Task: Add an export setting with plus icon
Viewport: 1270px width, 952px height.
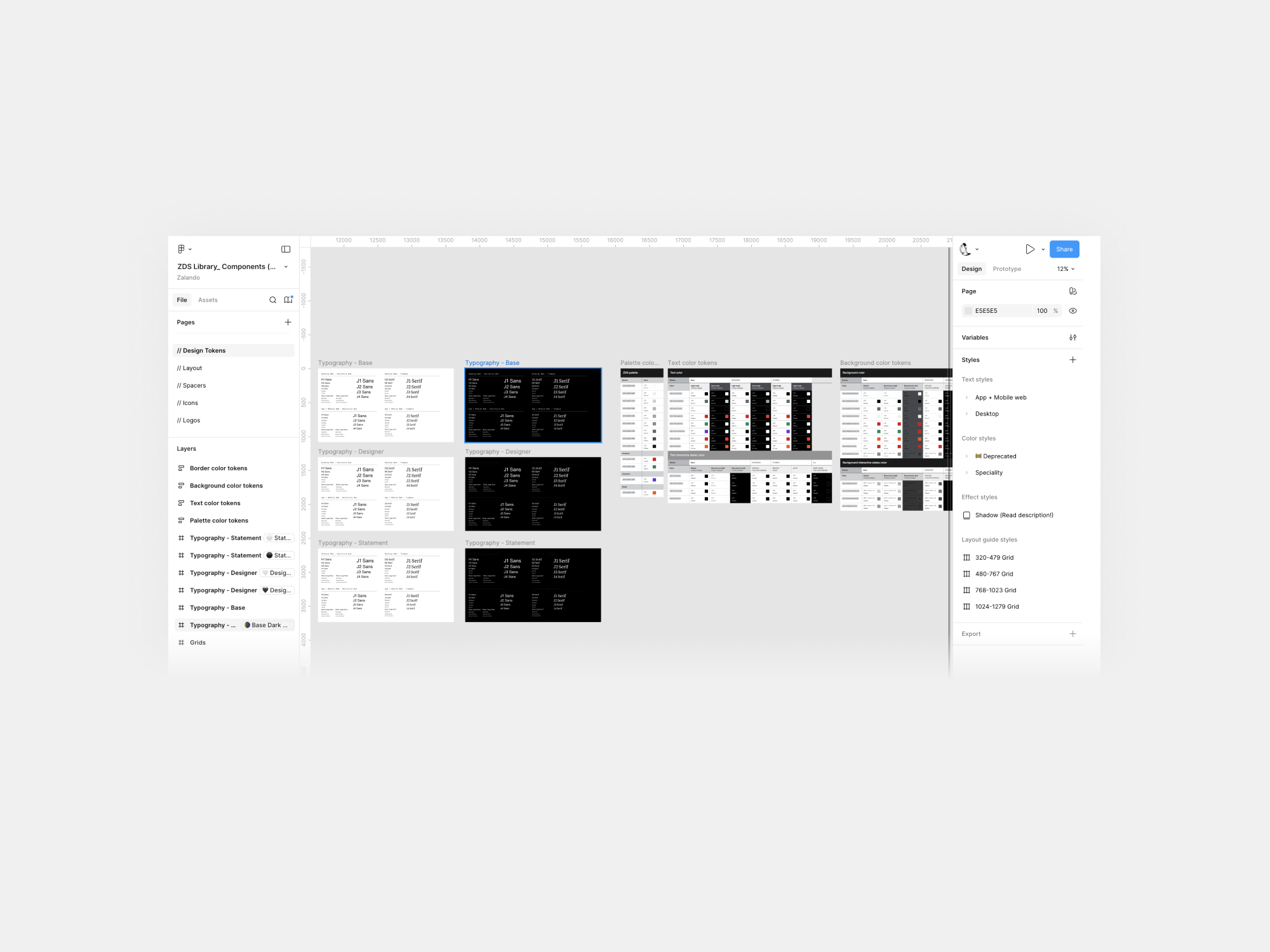Action: tap(1073, 634)
